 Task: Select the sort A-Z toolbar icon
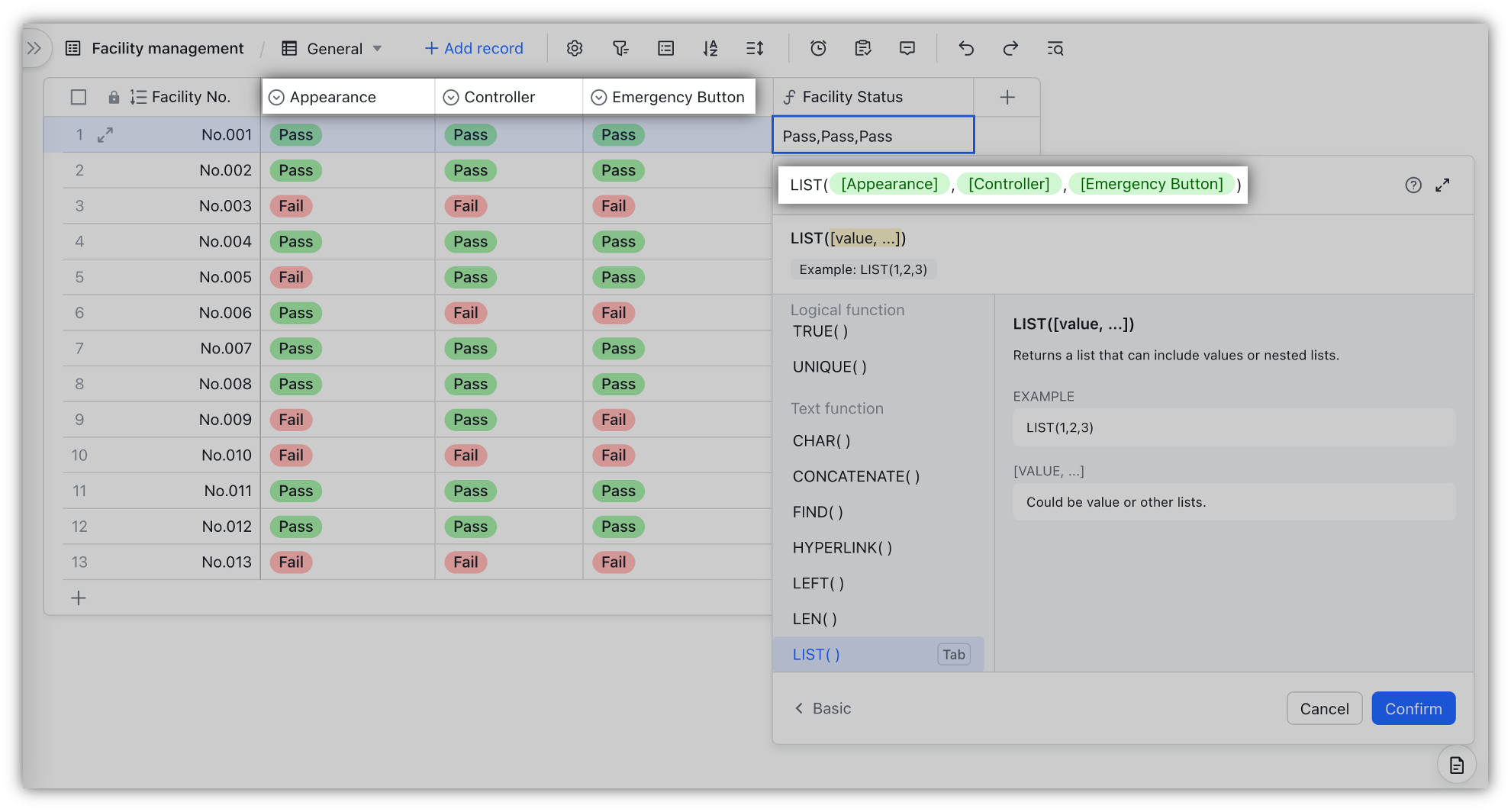[x=710, y=48]
